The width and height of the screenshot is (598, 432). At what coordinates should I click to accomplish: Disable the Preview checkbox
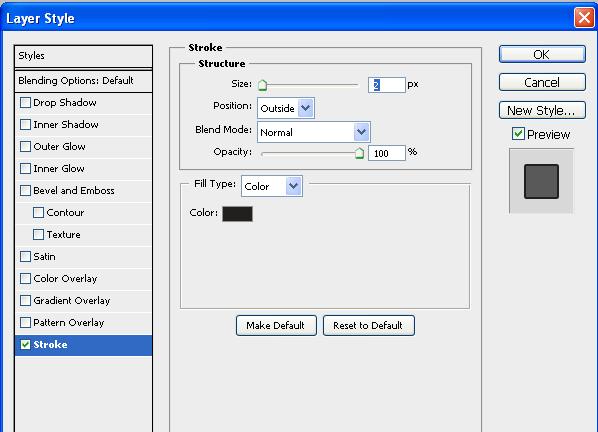pos(518,134)
